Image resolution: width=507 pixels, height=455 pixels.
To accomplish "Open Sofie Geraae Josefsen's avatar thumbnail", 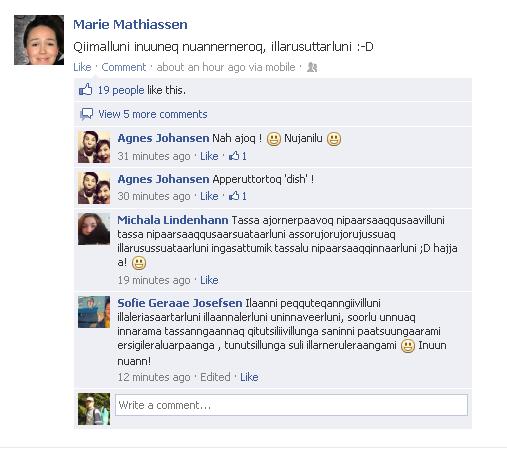I will (x=94, y=312).
